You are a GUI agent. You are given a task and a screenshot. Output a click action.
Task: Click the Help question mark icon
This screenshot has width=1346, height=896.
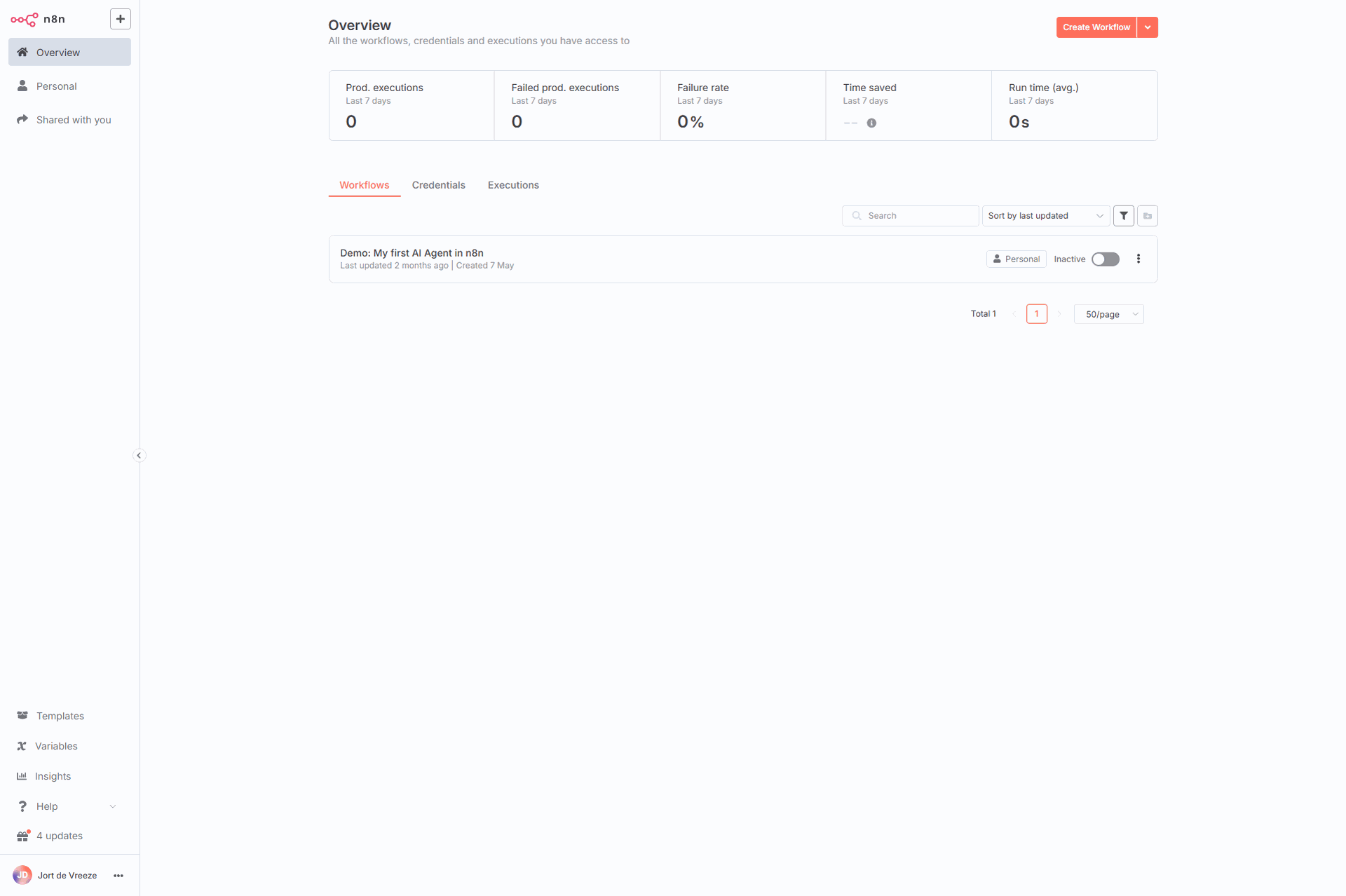pos(22,806)
